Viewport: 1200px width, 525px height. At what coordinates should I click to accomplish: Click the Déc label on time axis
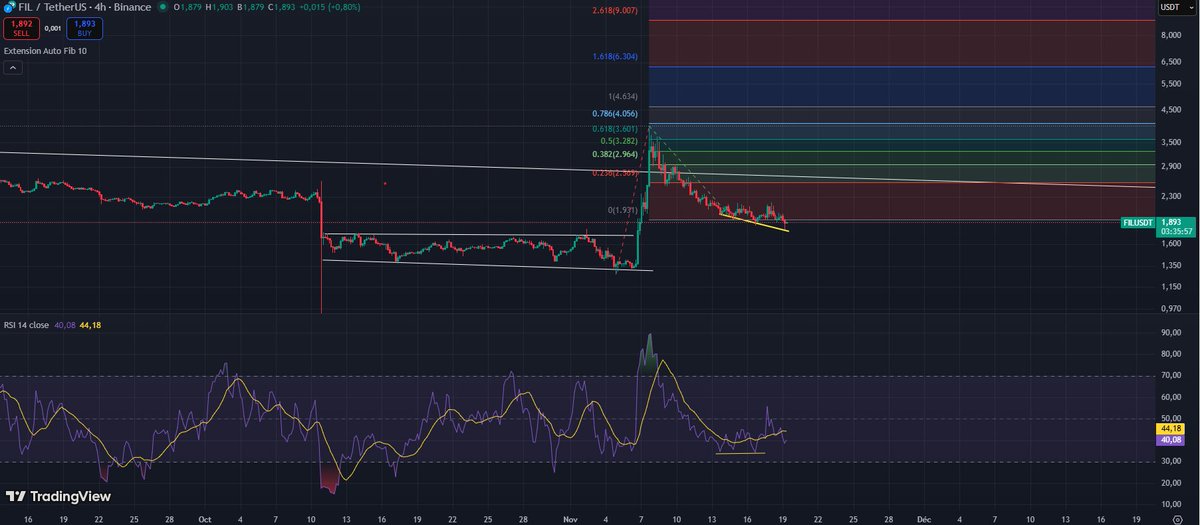925,521
